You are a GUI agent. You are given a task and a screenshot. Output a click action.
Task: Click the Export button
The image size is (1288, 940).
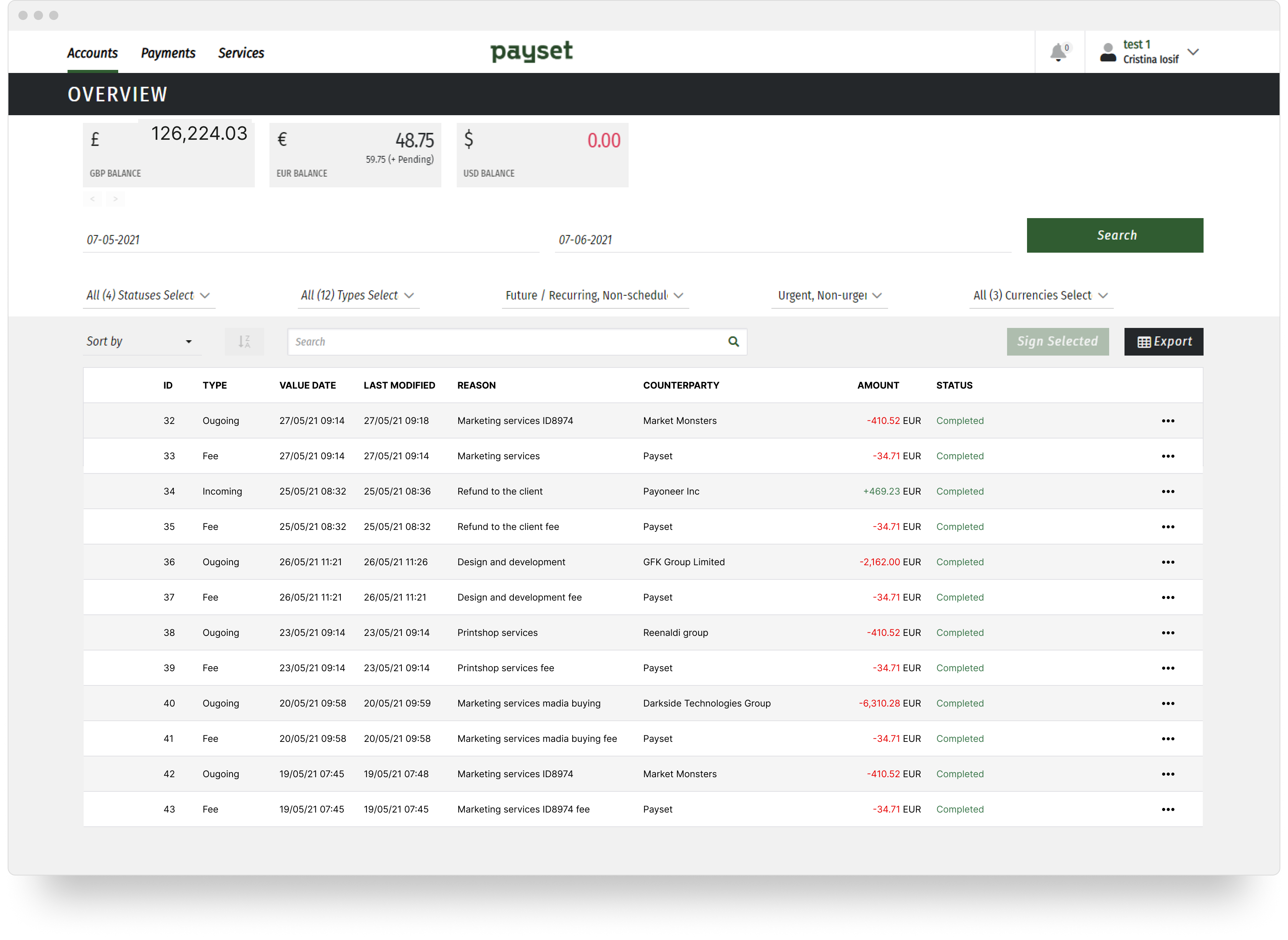click(1164, 341)
